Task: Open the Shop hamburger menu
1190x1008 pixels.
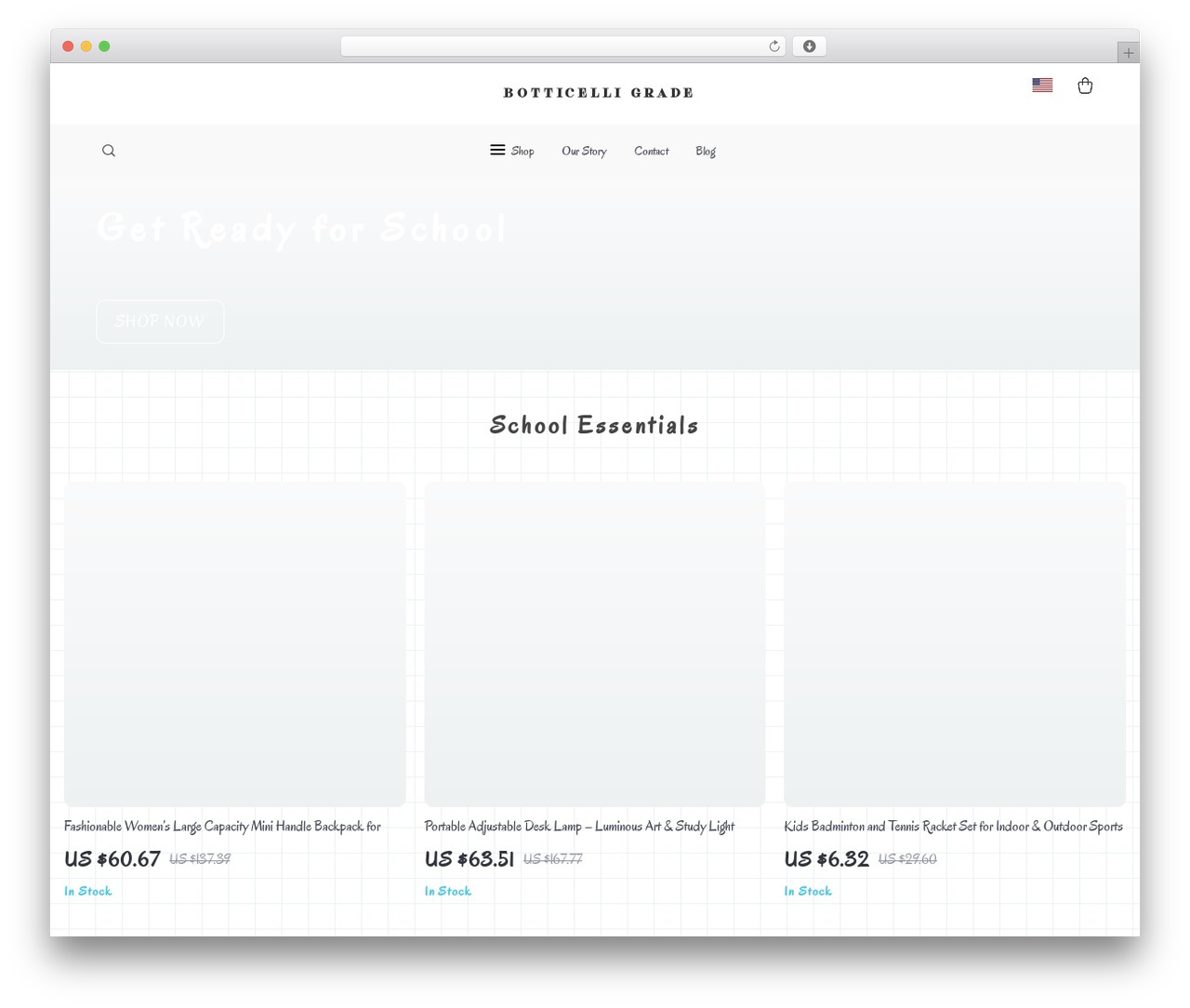Action: coord(512,151)
